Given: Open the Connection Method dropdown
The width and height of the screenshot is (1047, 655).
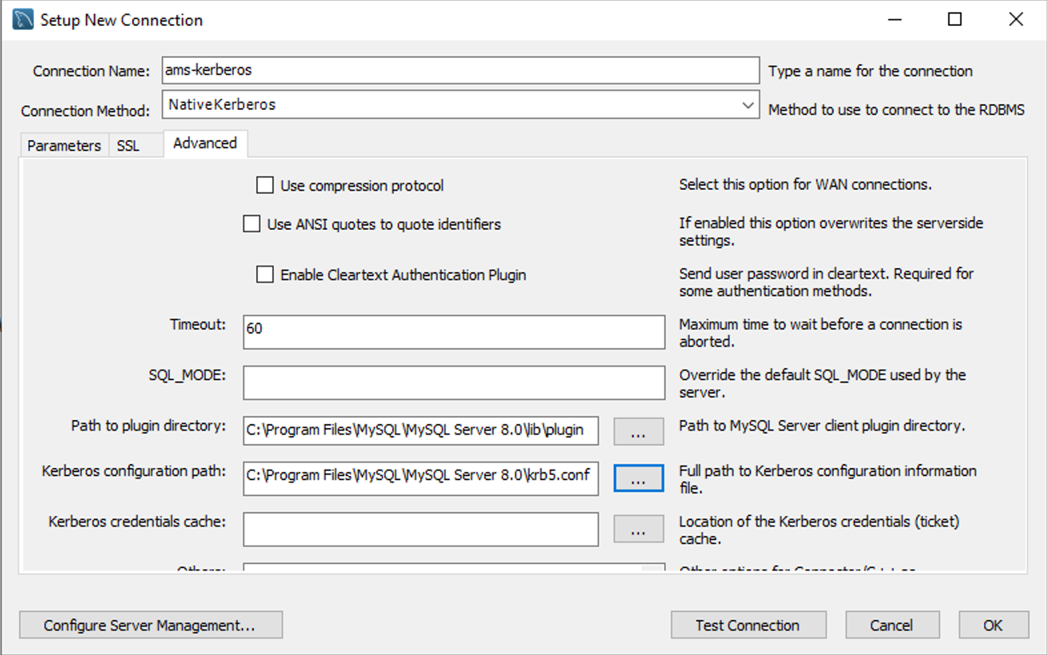Looking at the screenshot, I should coord(461,105).
